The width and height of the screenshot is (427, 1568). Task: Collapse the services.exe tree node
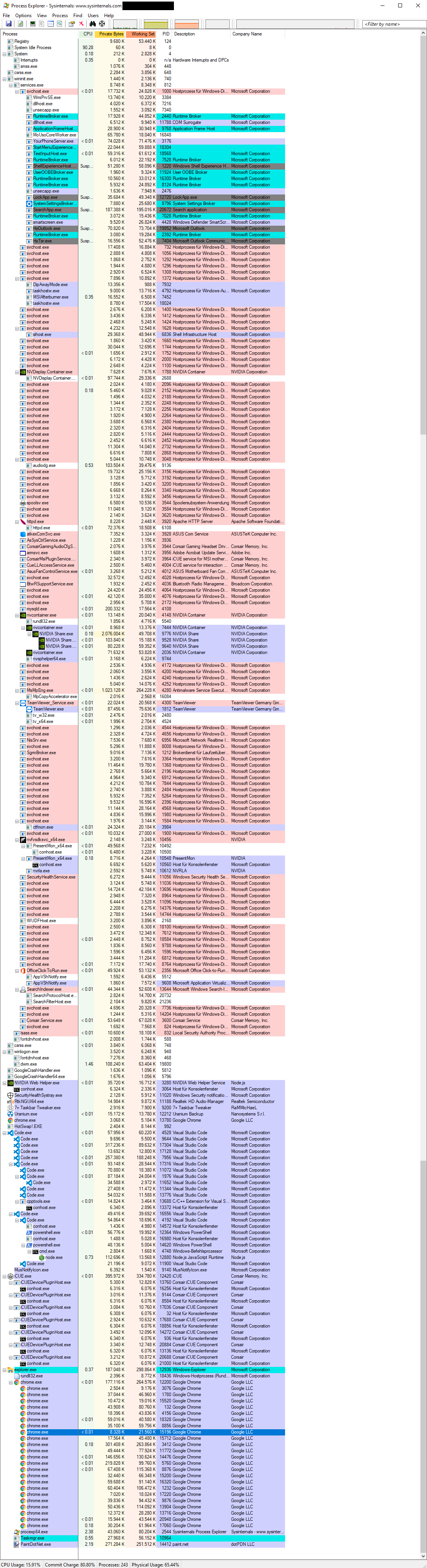click(x=11, y=85)
